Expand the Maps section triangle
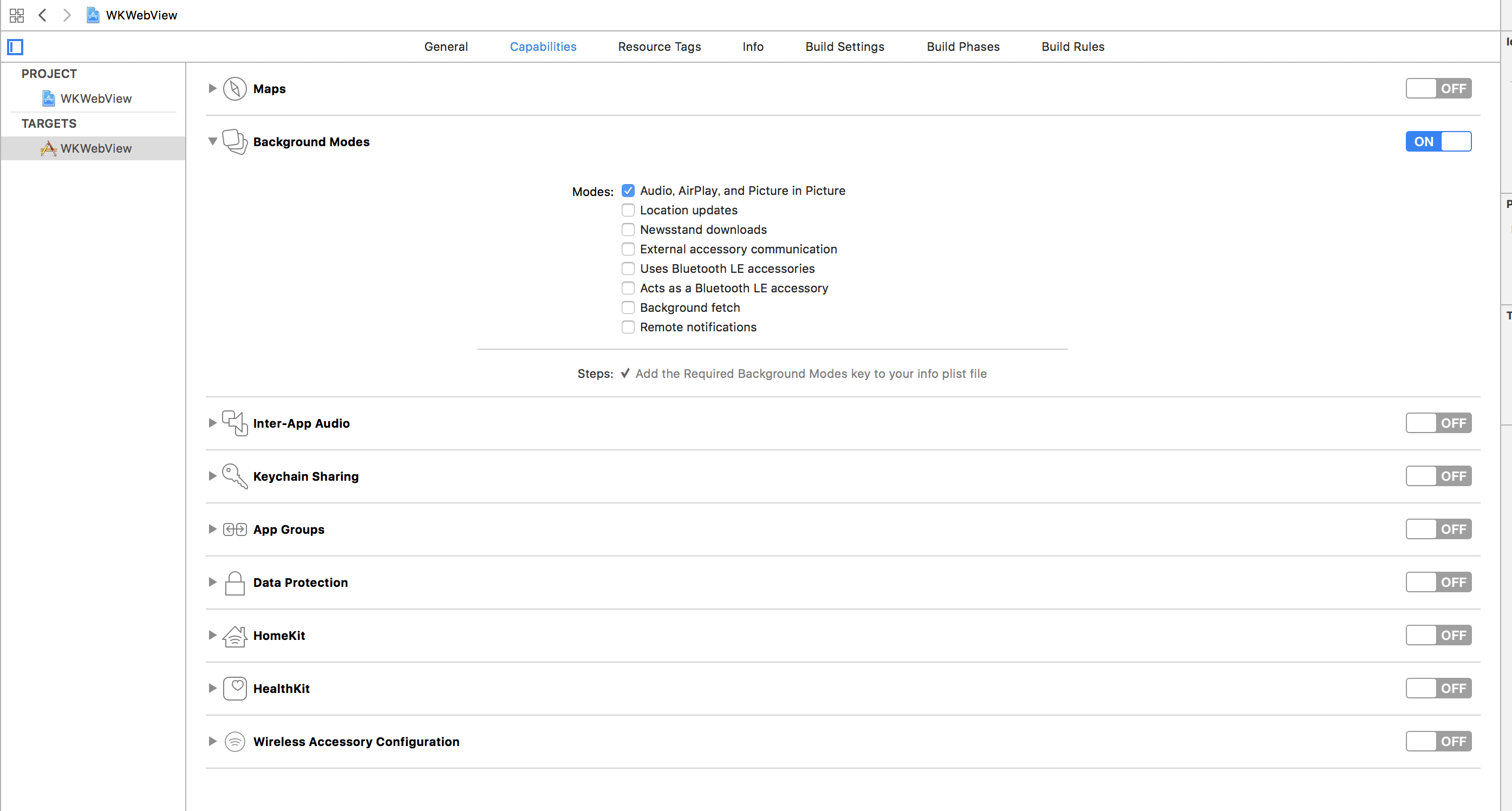 212,89
